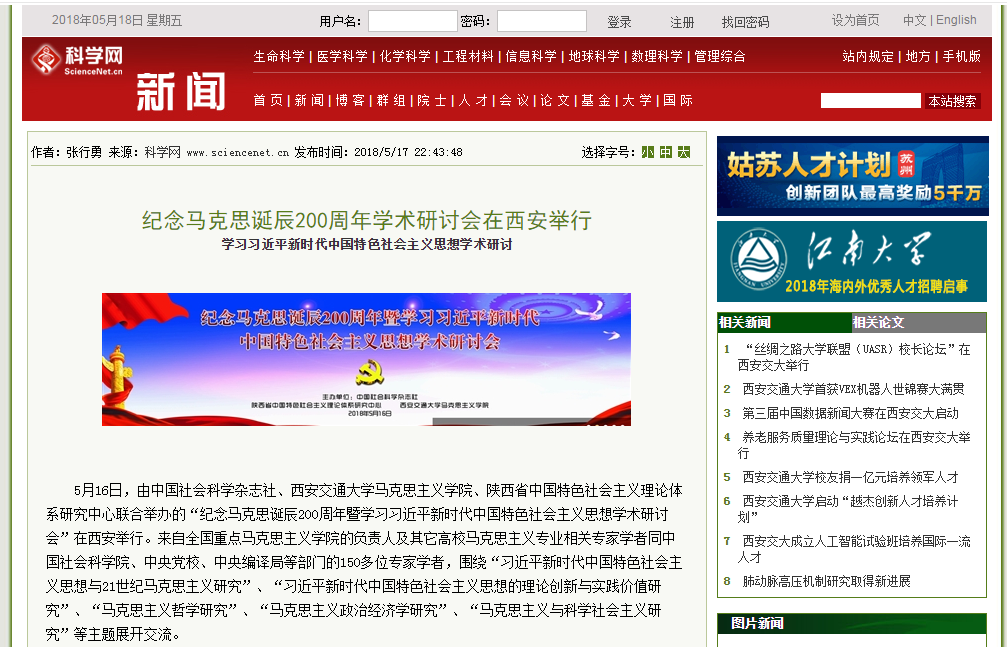The width and height of the screenshot is (1007, 647).
Task: Click the 密码 input field
Action: [541, 21]
